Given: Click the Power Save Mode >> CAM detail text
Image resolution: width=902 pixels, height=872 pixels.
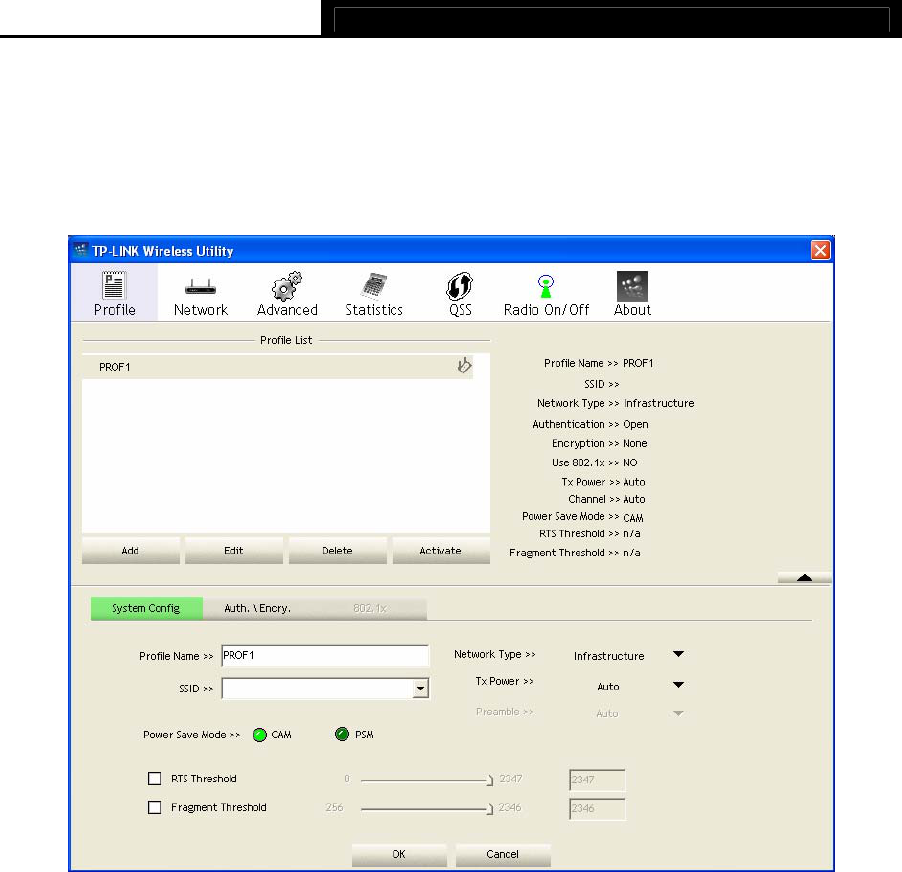Looking at the screenshot, I should [x=583, y=517].
